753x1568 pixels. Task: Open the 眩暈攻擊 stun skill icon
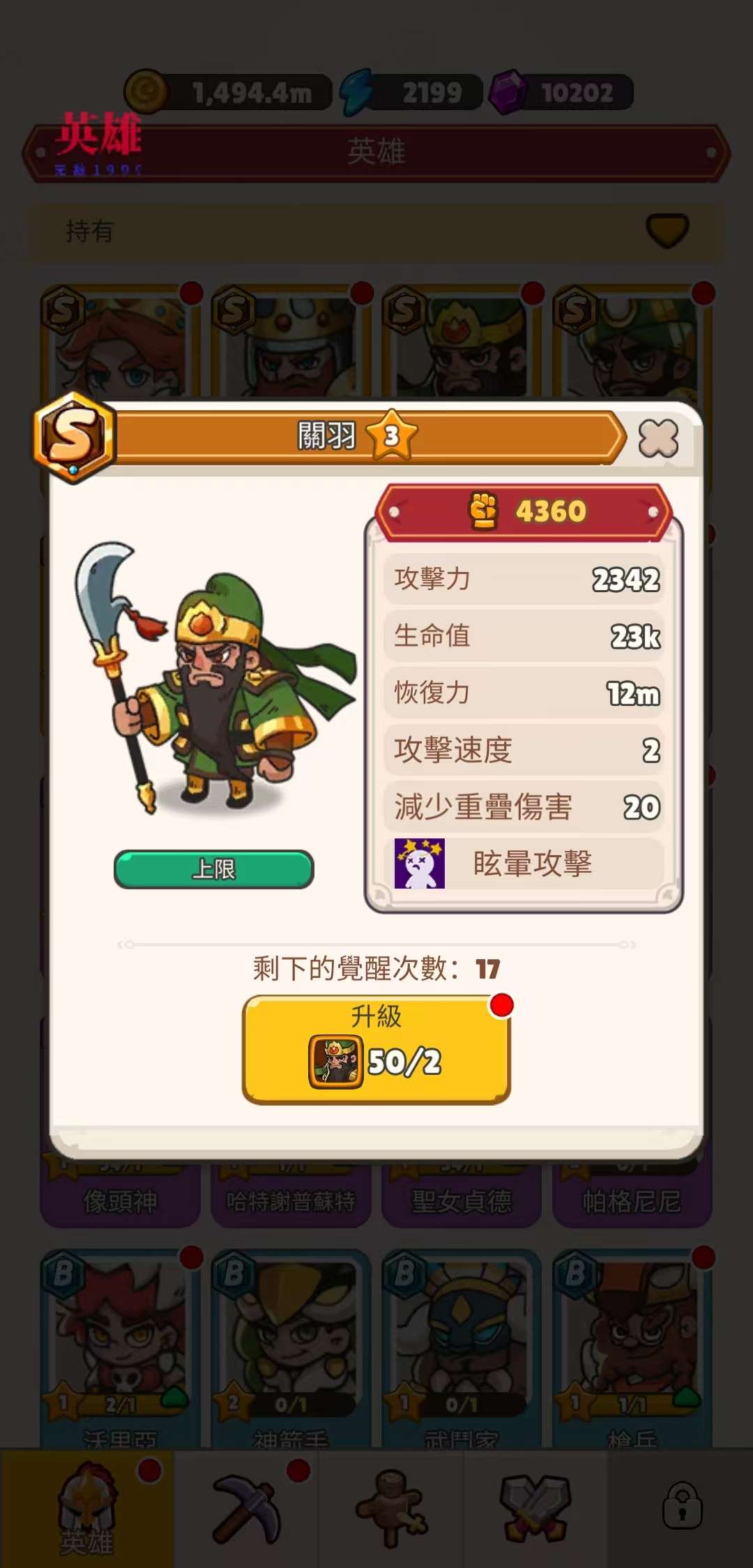coord(420,864)
